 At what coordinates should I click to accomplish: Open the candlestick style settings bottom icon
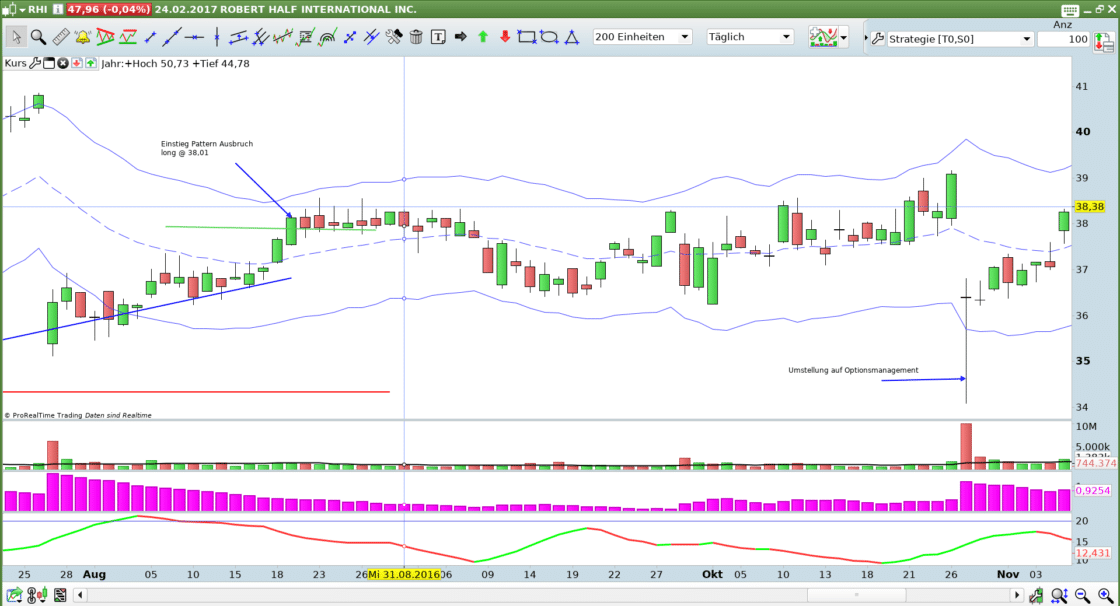pyautogui.click(x=37, y=595)
